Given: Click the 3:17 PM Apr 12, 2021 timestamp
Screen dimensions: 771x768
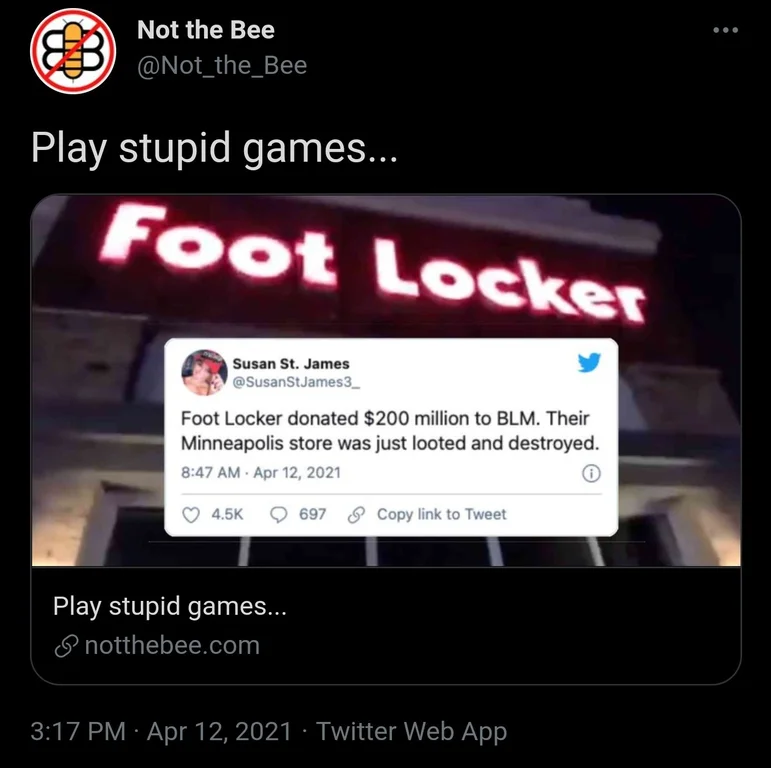Looking at the screenshot, I should (161, 731).
